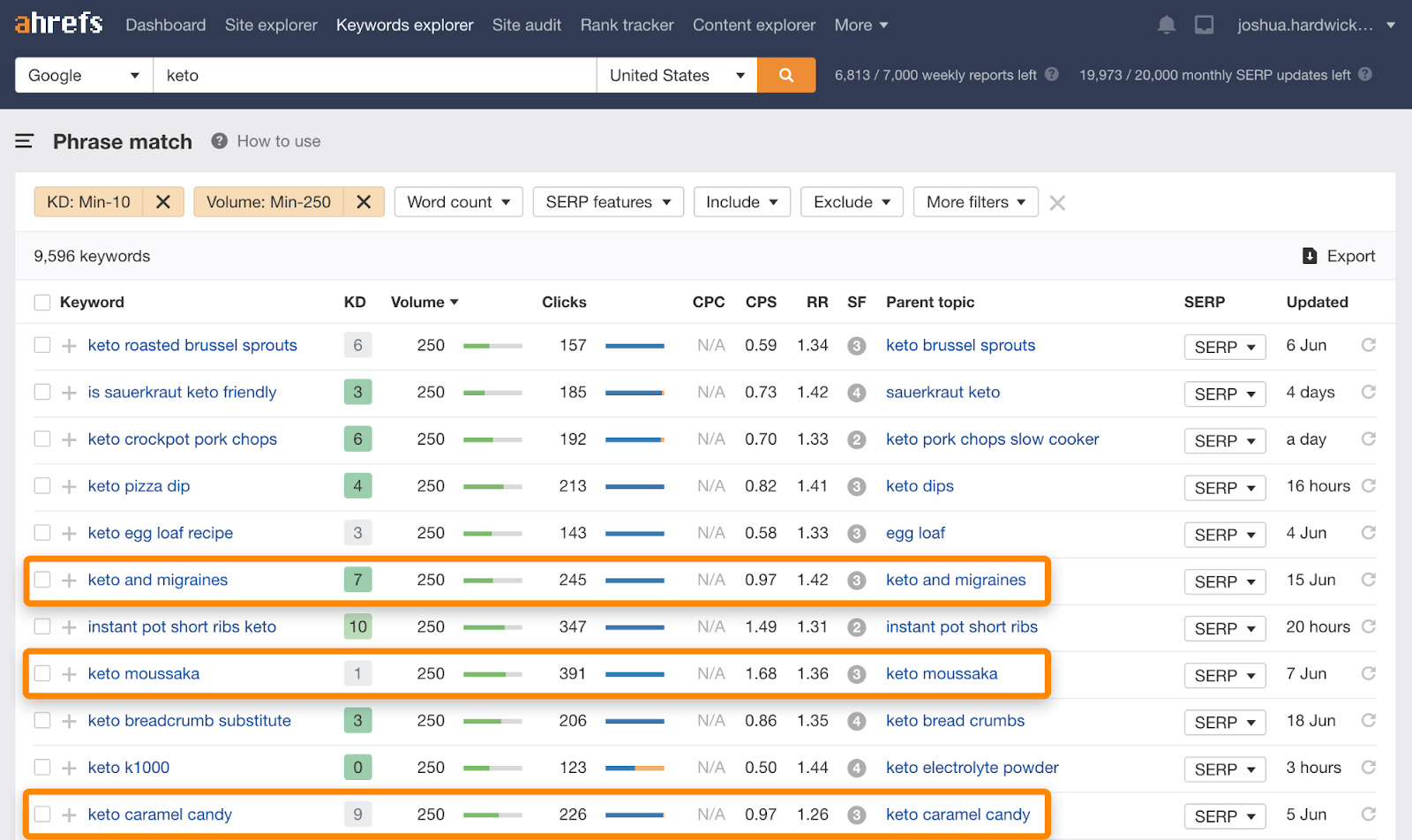The height and width of the screenshot is (840, 1412).
Task: Expand the United States country dropdown
Action: point(677,75)
